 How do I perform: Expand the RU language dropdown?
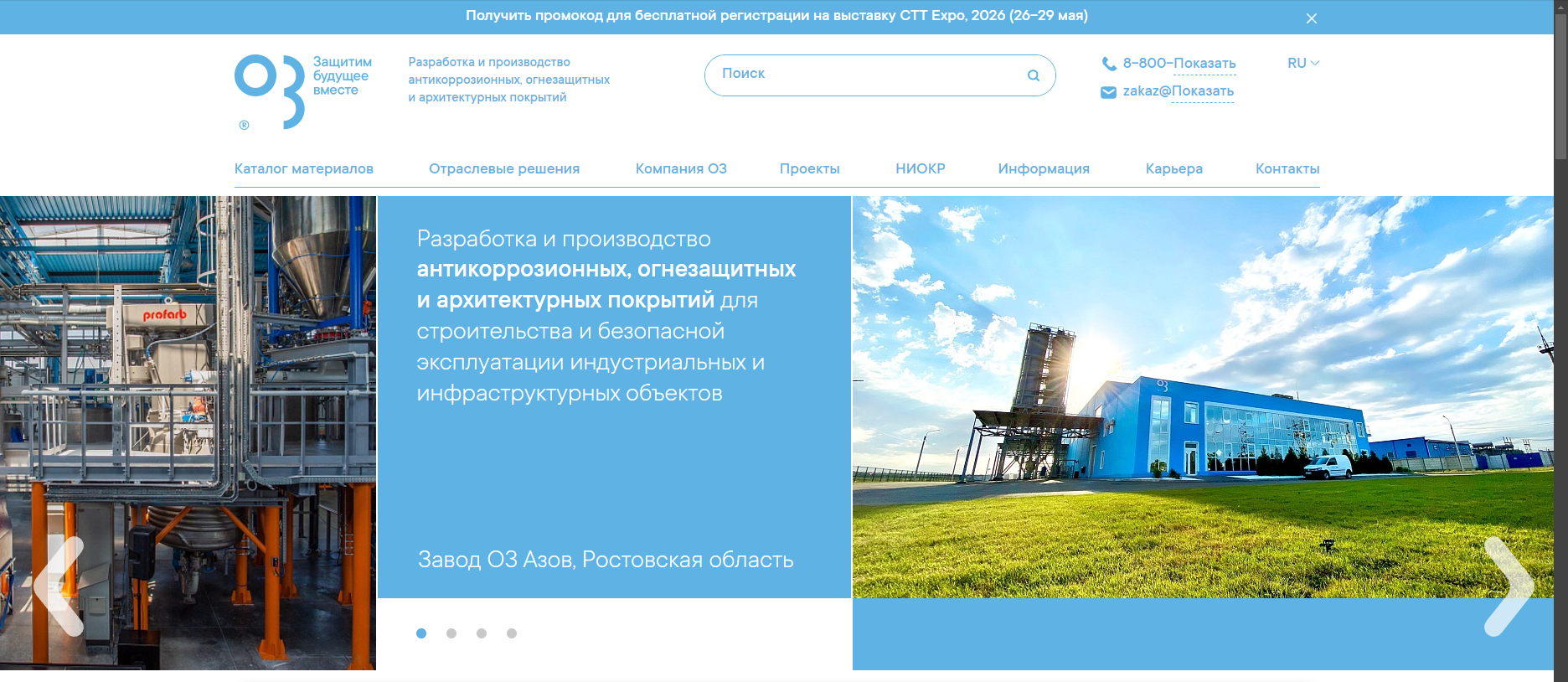pyautogui.click(x=1302, y=64)
